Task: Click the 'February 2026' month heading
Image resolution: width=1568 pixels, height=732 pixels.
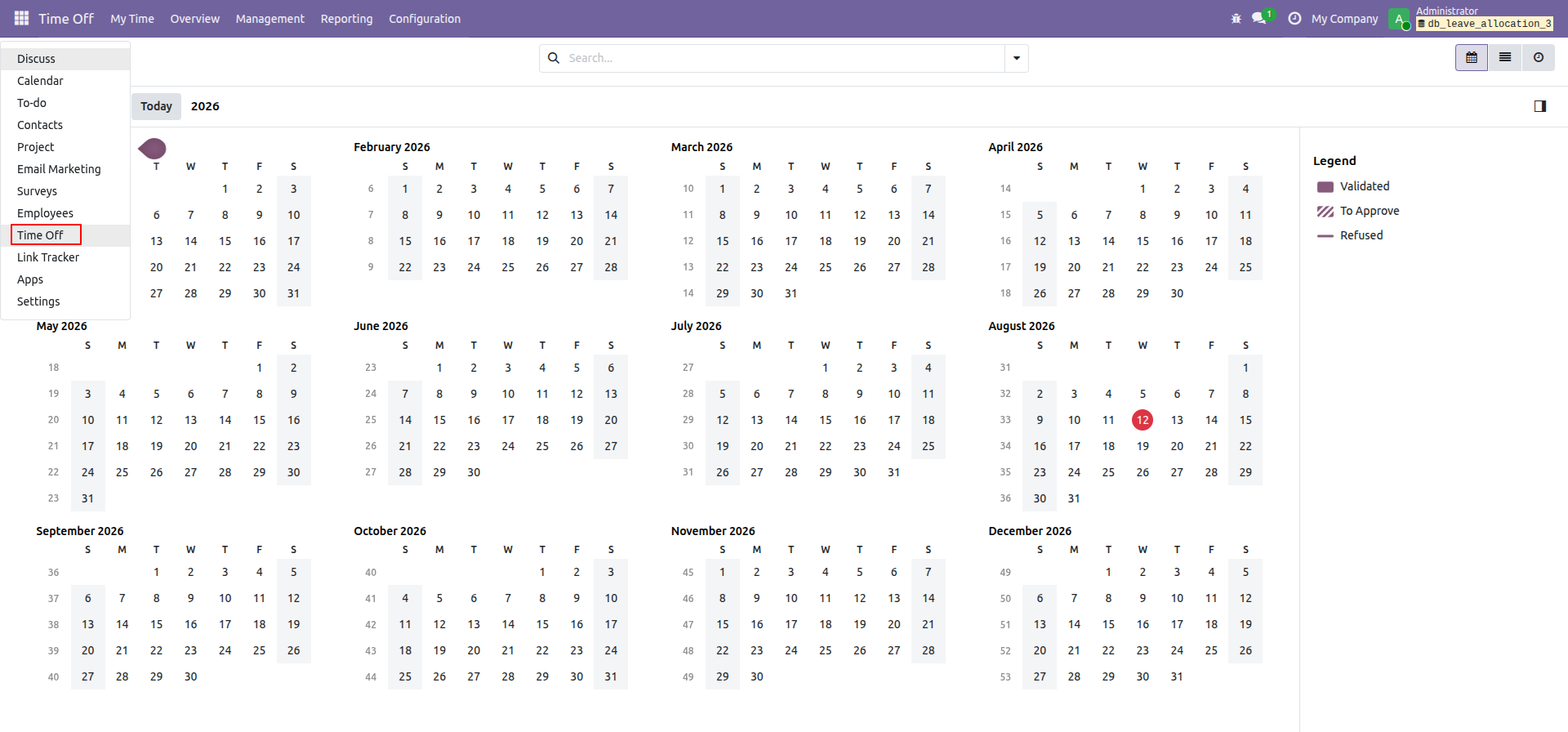Action: tap(392, 147)
